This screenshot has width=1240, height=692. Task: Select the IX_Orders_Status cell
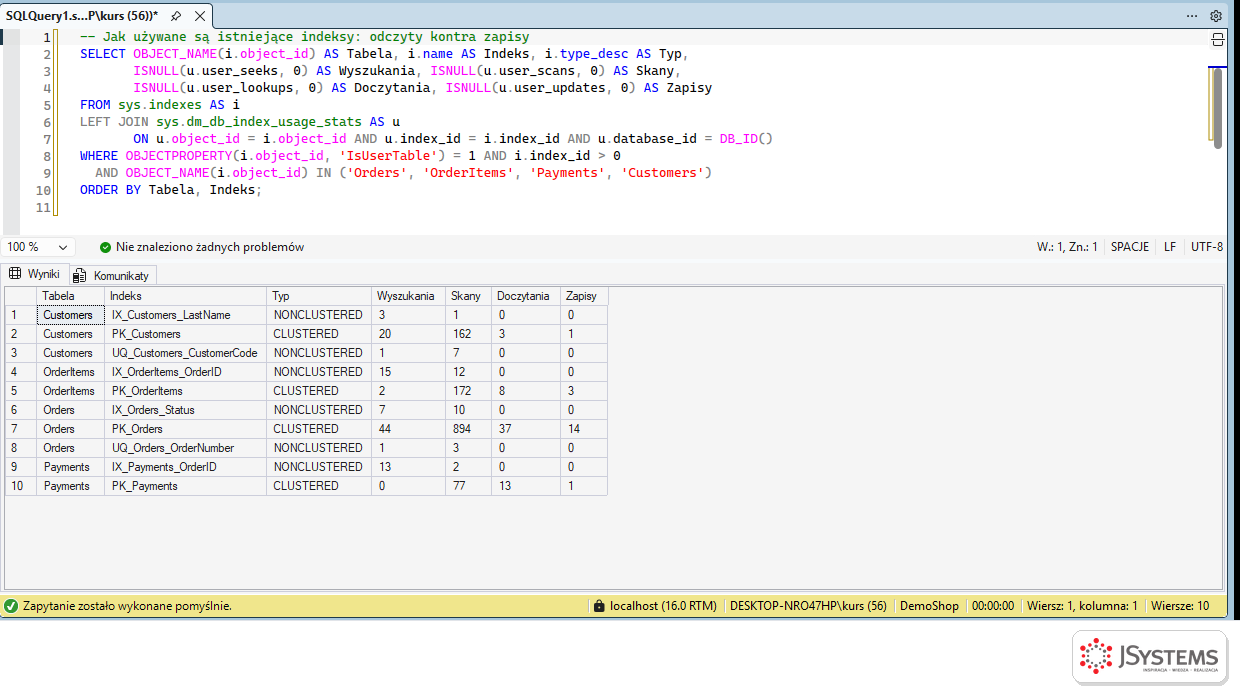[x=186, y=410]
